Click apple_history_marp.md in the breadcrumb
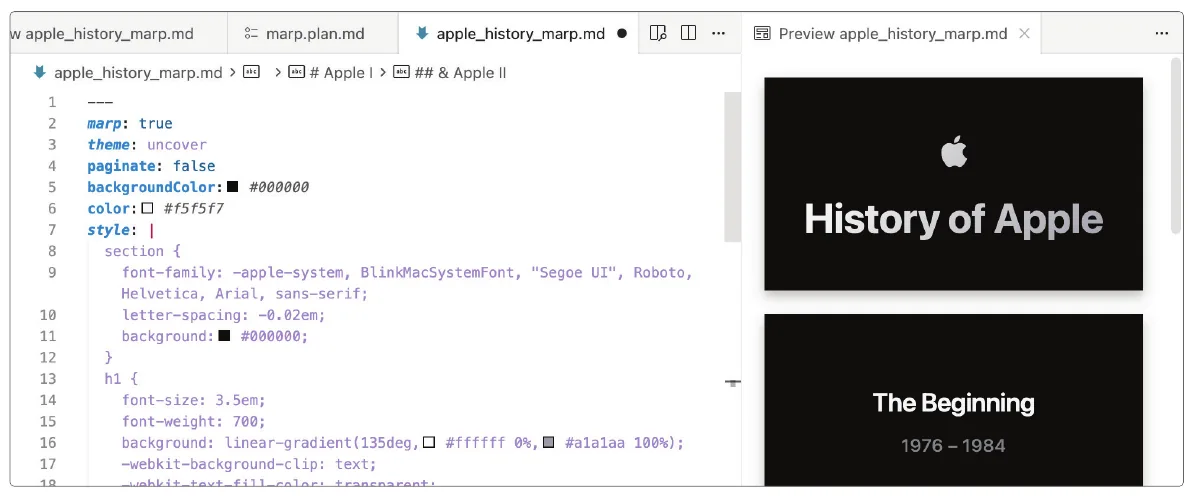The width and height of the screenshot is (1192, 496). click(x=138, y=73)
